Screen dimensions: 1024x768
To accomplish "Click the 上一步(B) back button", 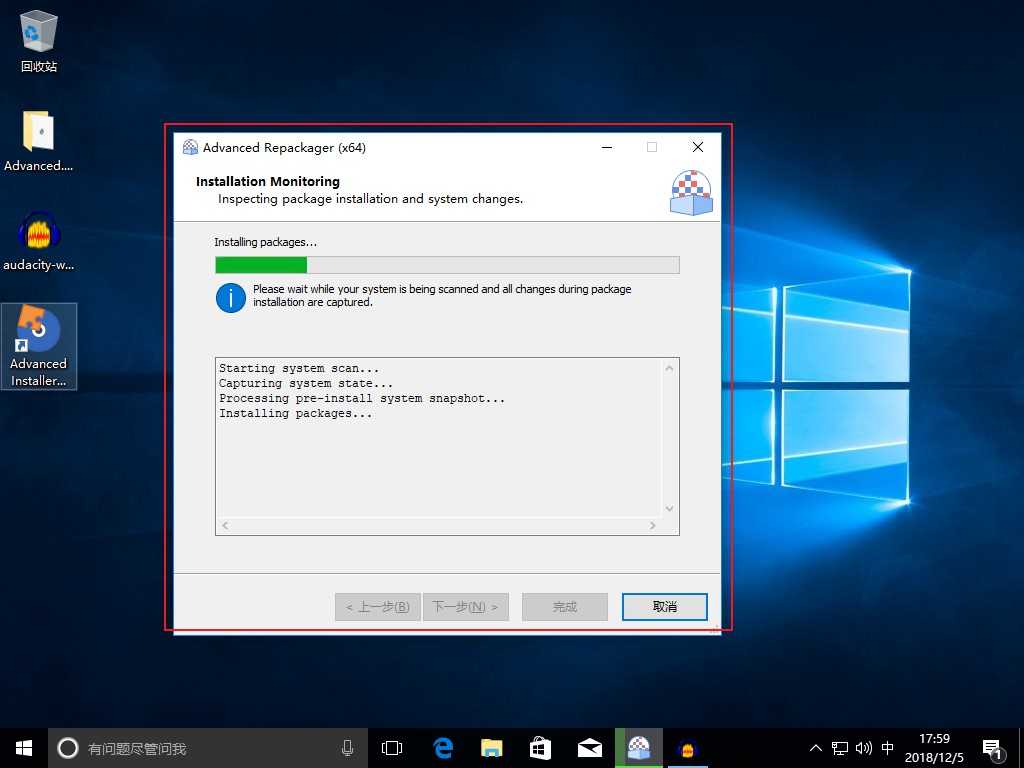I will pyautogui.click(x=377, y=607).
